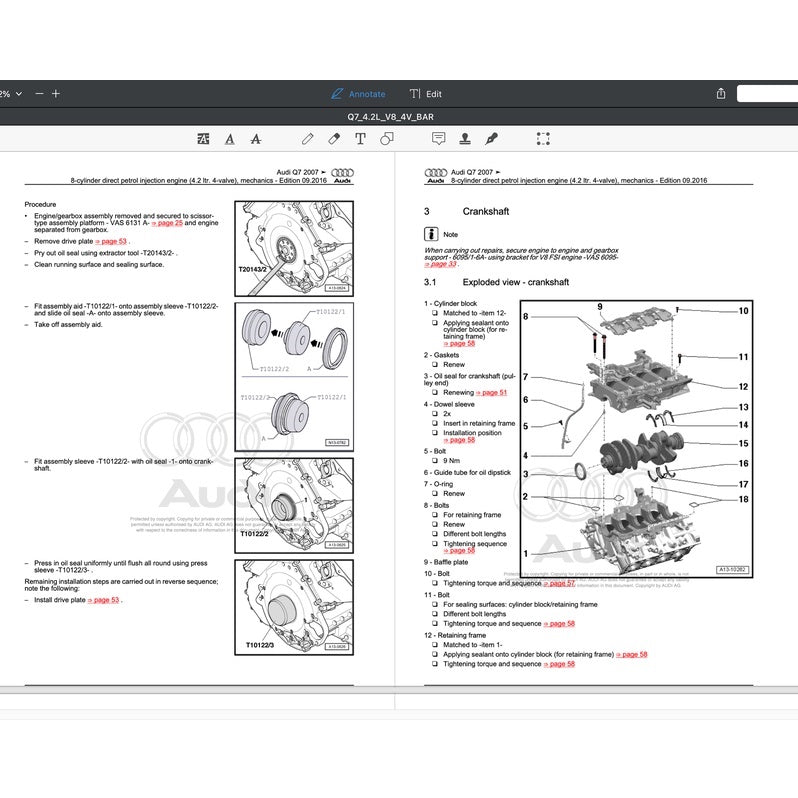This screenshot has height=798, width=798.
Task: Click the search field in the top bar
Action: point(767,93)
